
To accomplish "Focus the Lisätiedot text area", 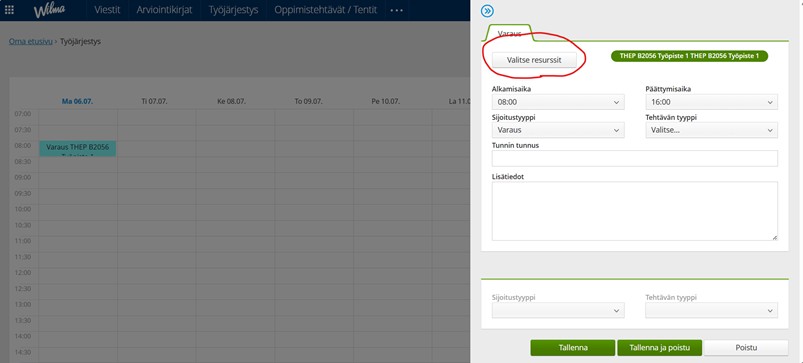I will click(635, 211).
